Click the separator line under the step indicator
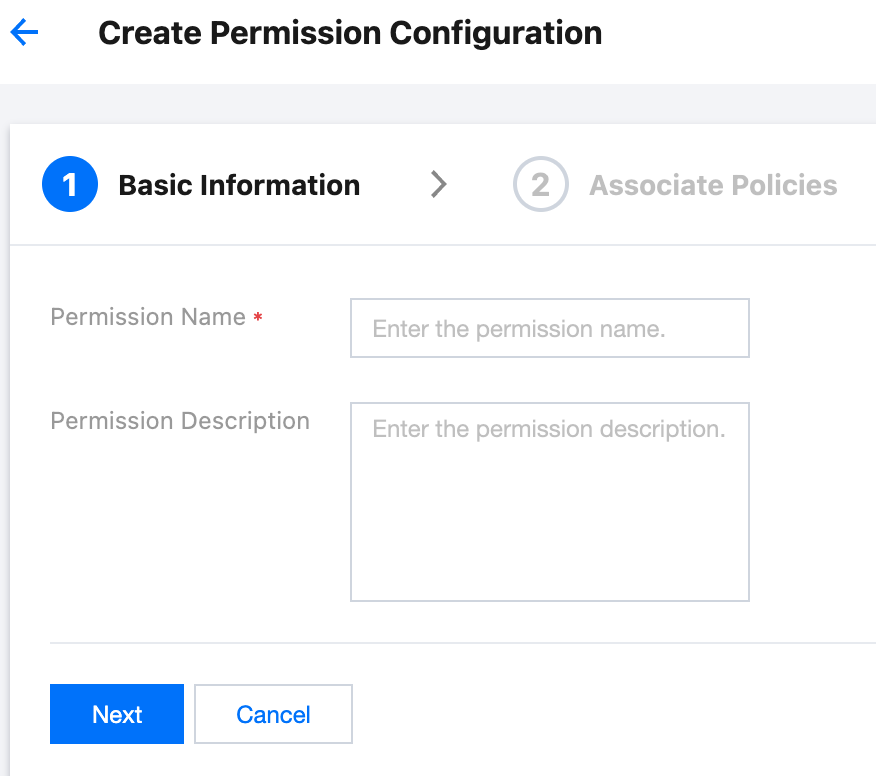876x776 pixels. coord(440,245)
